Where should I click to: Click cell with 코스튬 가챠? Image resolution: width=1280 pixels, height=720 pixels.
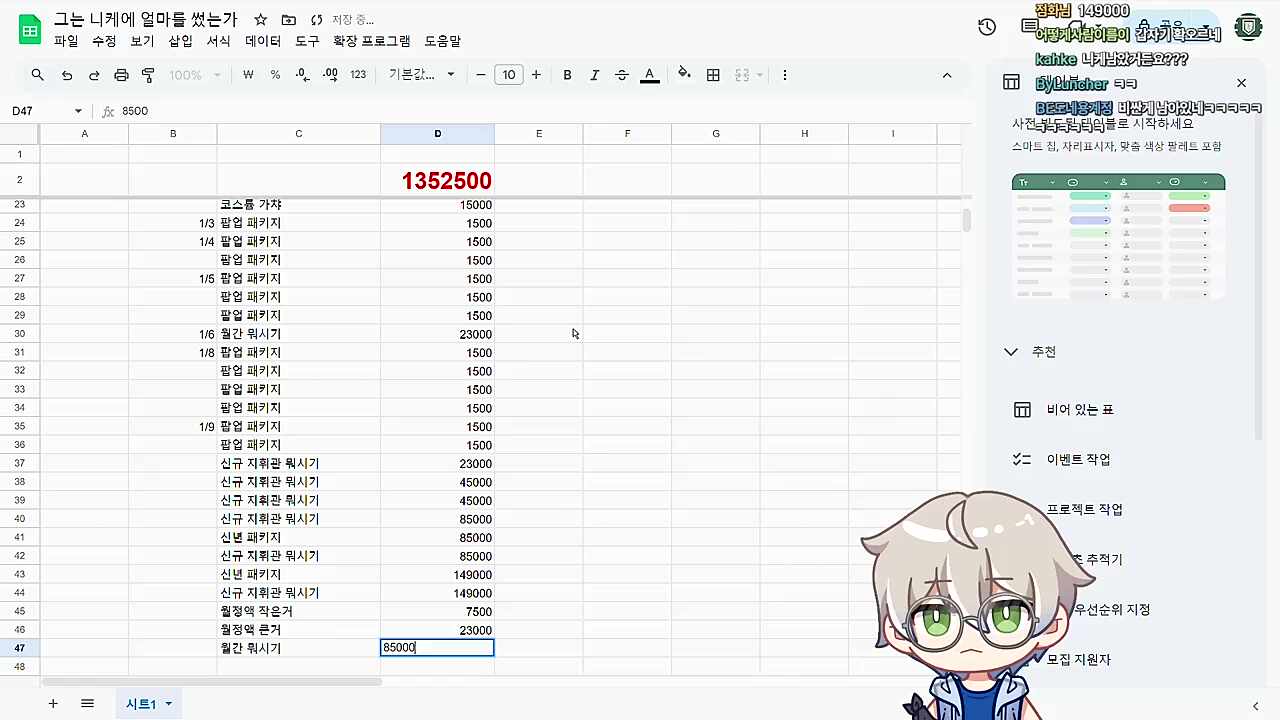pyautogui.click(x=298, y=205)
